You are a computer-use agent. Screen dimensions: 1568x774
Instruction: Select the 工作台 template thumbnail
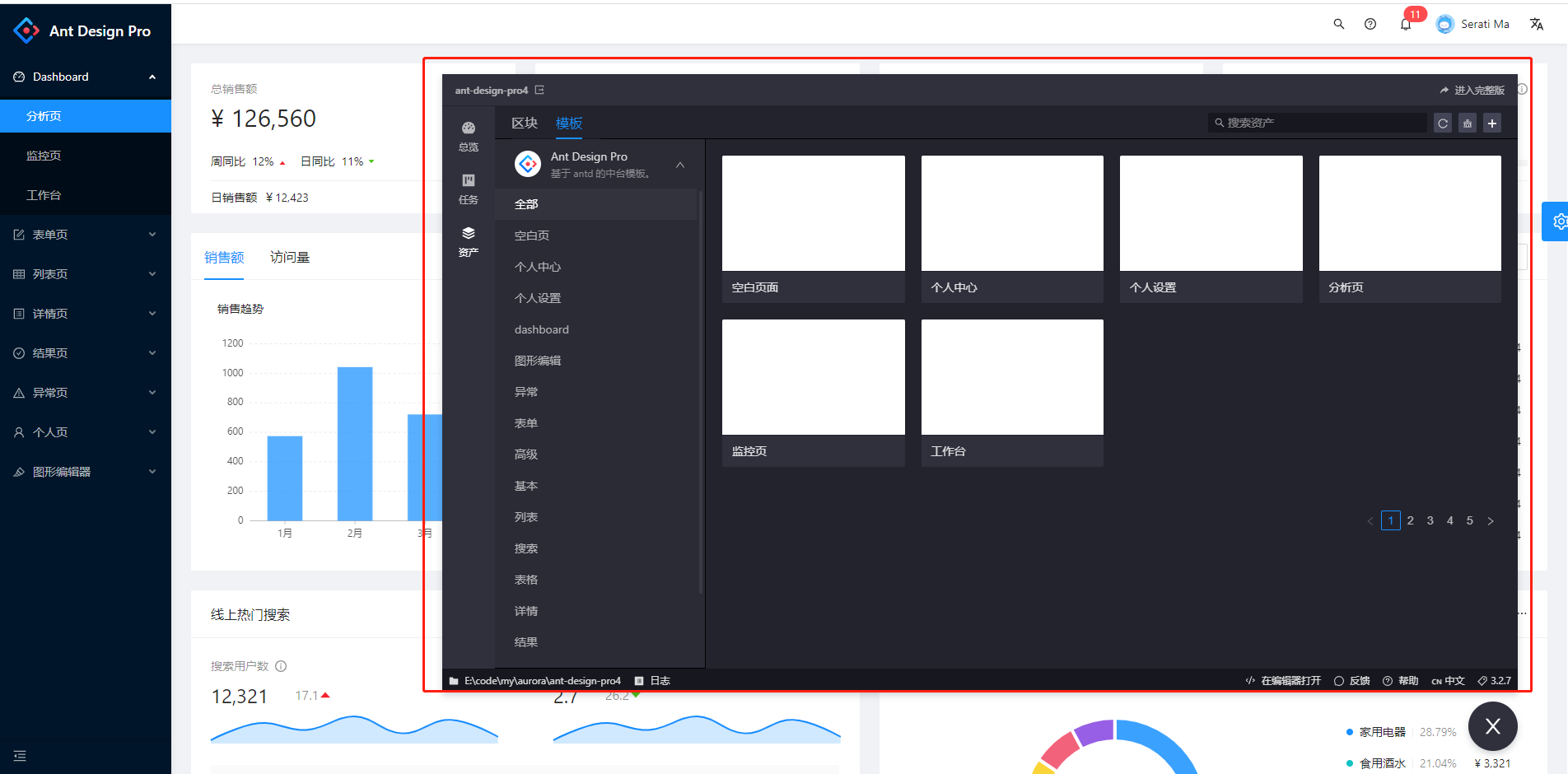[1012, 377]
